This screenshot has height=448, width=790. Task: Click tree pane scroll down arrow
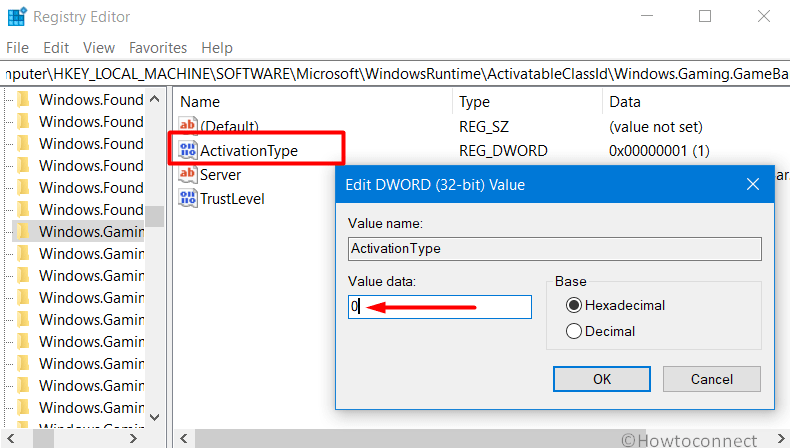pyautogui.click(x=155, y=417)
